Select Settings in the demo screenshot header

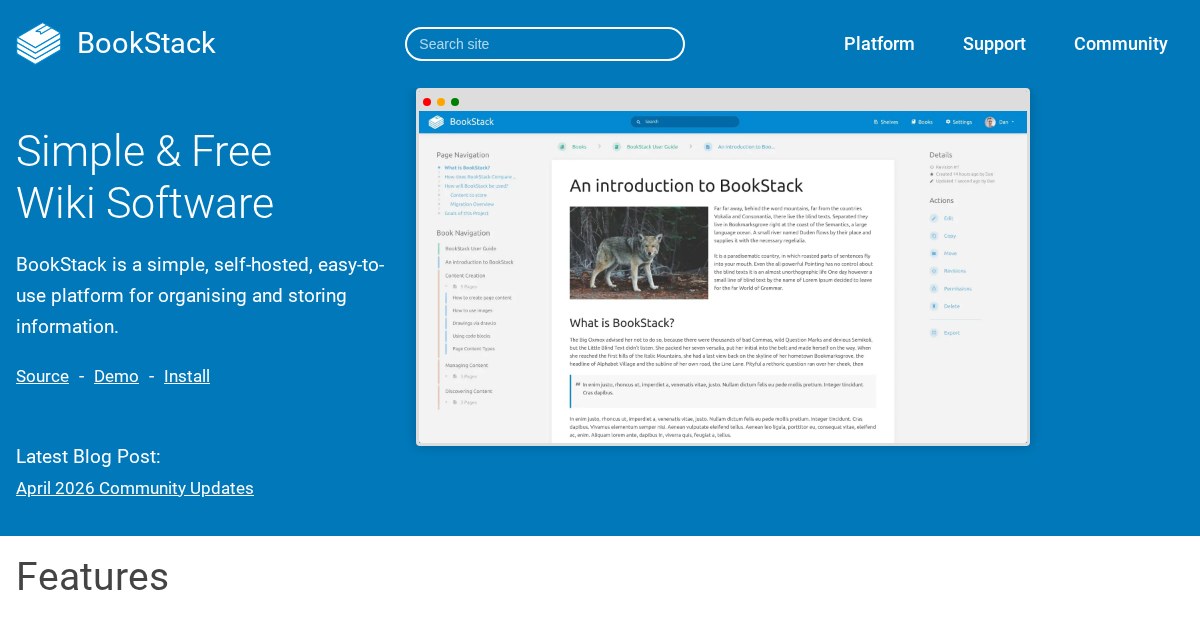point(958,122)
